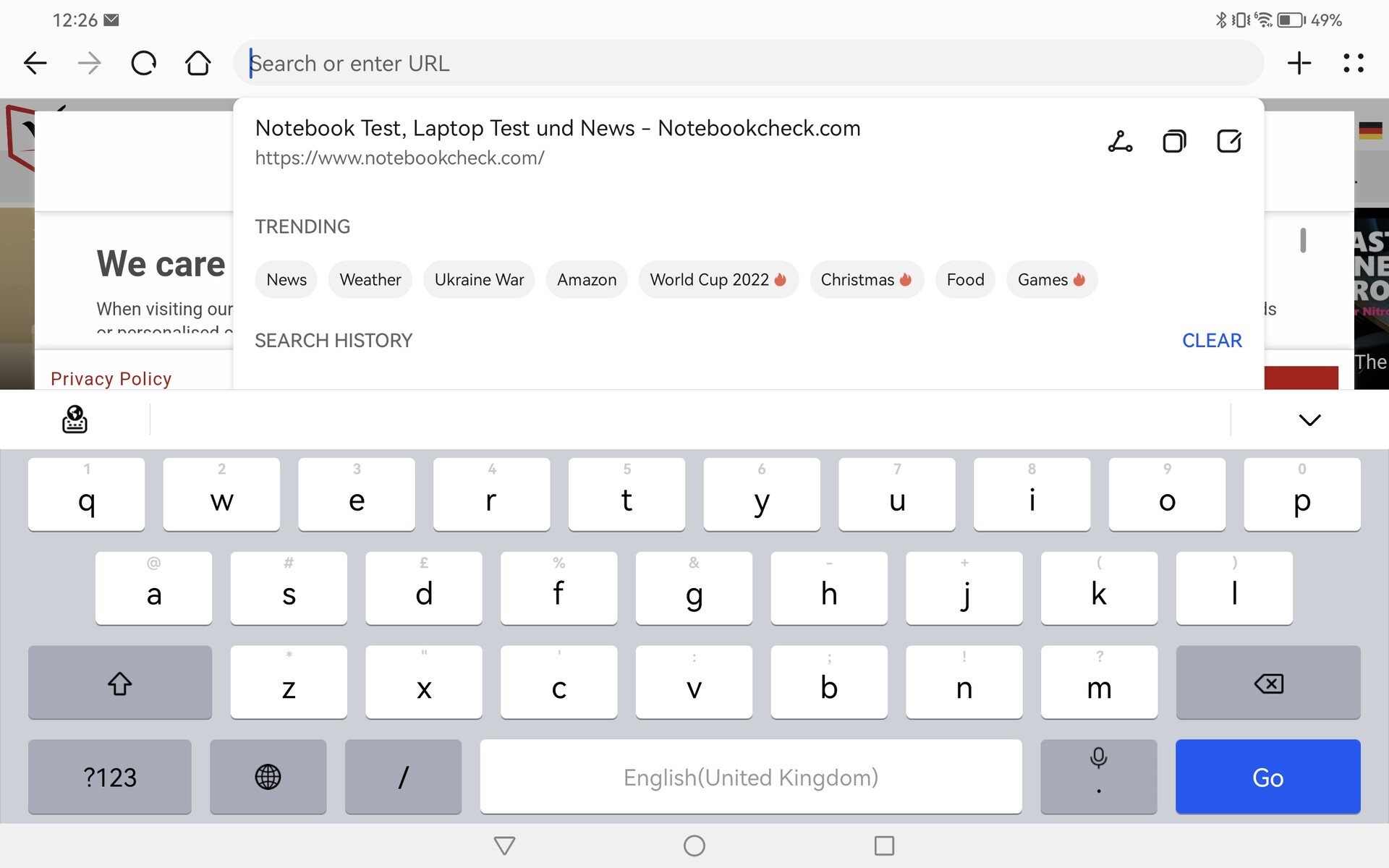Switch keyboard language with globe key
This screenshot has height=868, width=1389.
click(268, 777)
